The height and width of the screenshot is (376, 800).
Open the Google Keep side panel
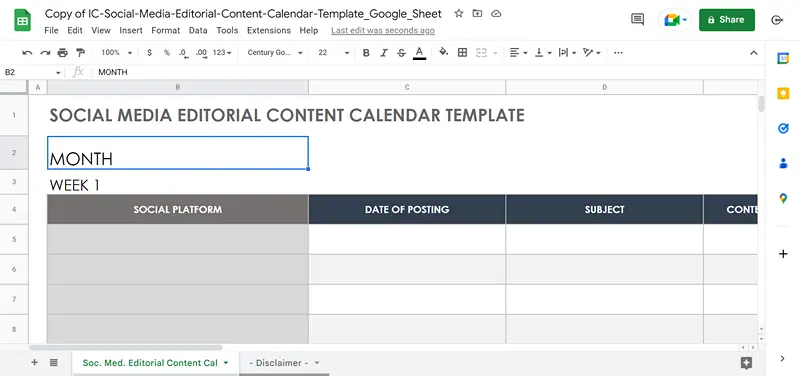(x=783, y=93)
